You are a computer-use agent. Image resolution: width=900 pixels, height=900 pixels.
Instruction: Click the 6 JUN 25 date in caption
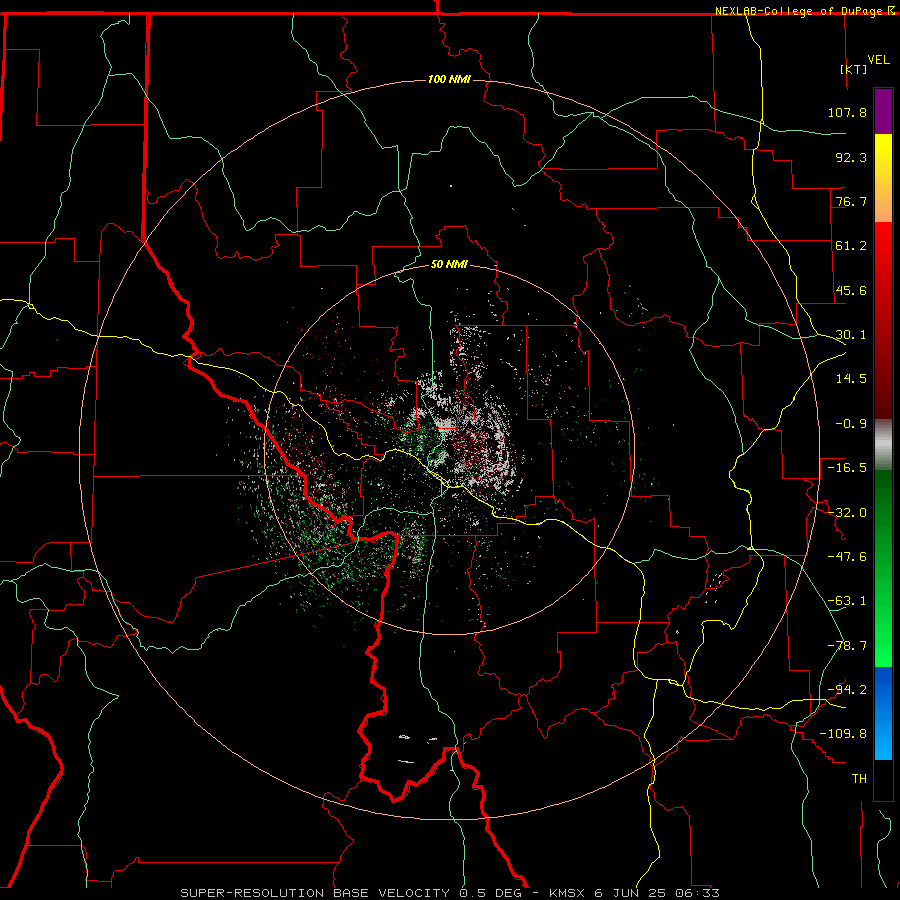pos(631,893)
